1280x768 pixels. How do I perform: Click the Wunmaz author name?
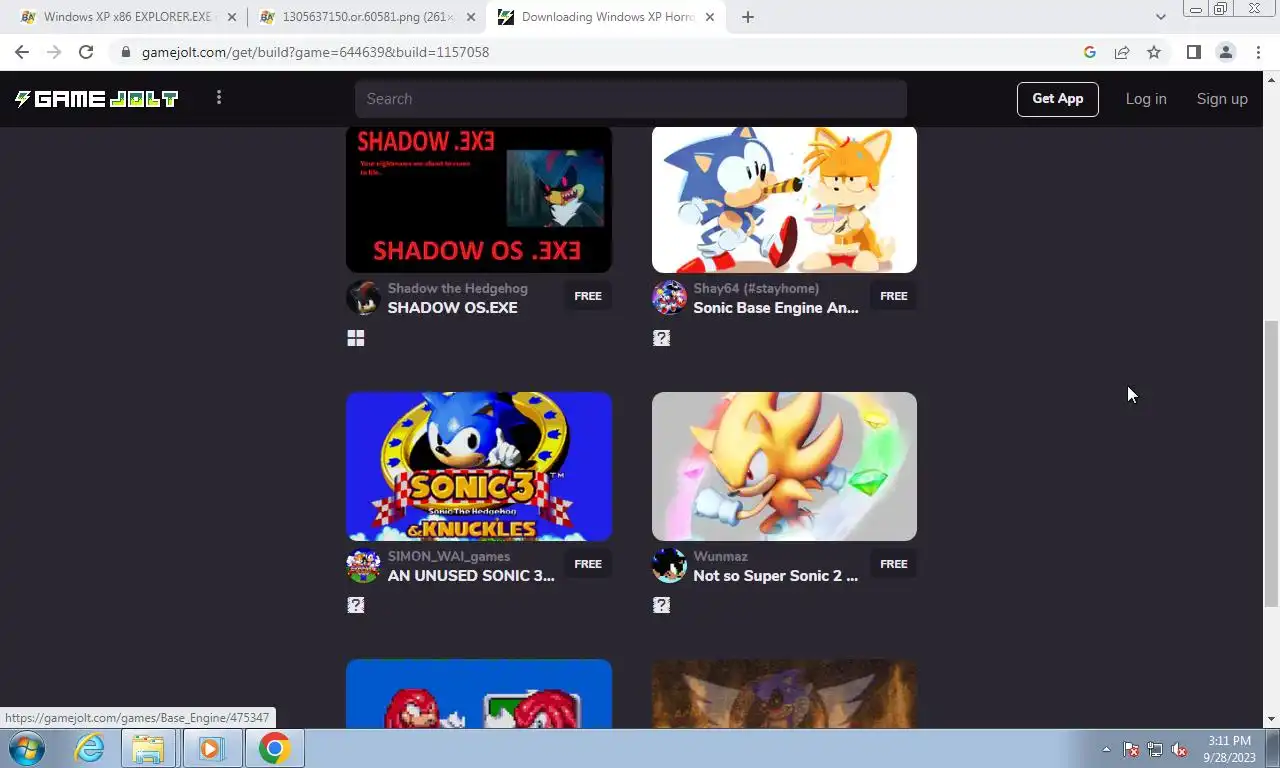(x=721, y=556)
